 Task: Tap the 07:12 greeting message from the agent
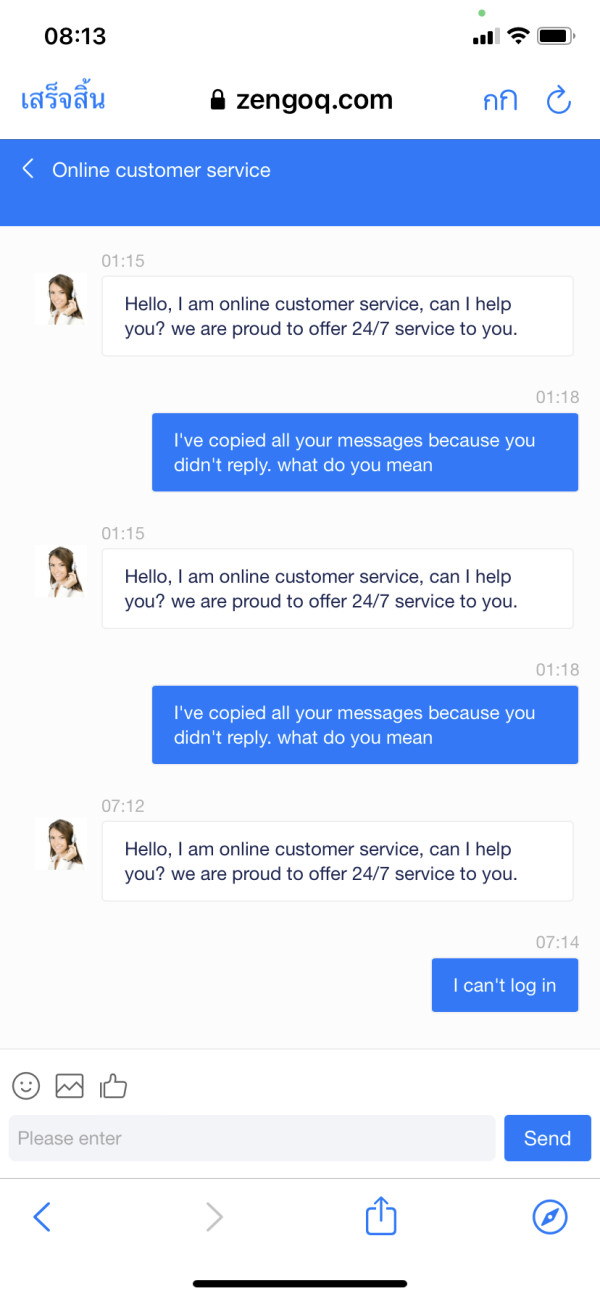[337, 861]
